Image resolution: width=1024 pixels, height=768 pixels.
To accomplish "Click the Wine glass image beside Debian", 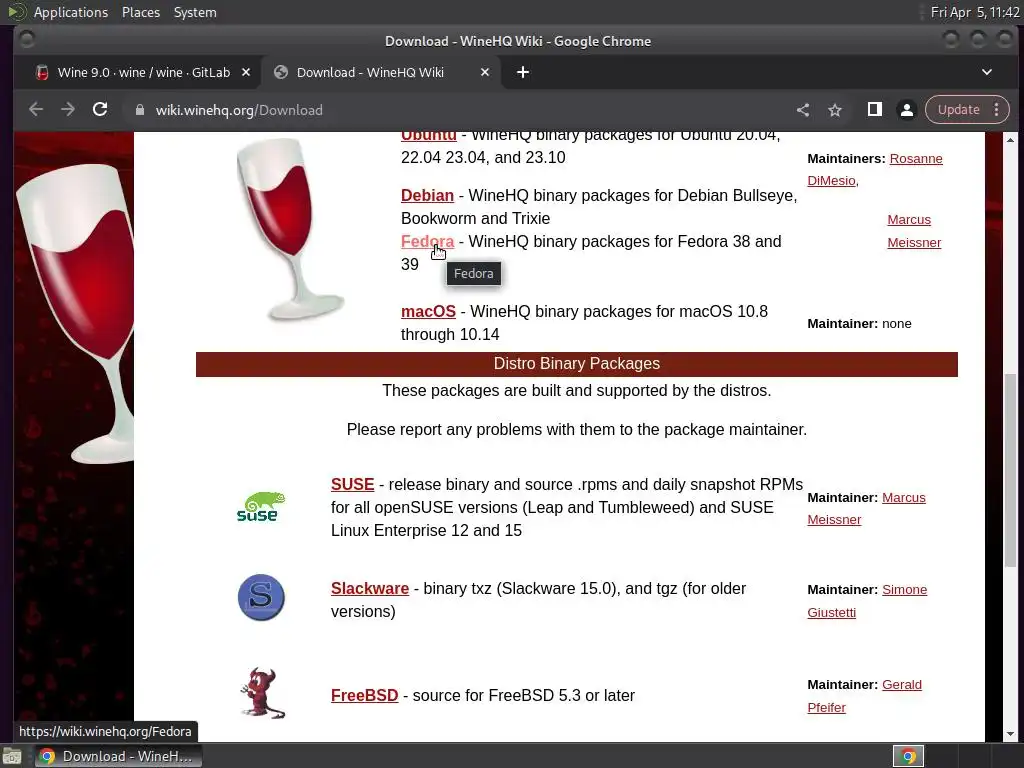I will click(x=289, y=229).
